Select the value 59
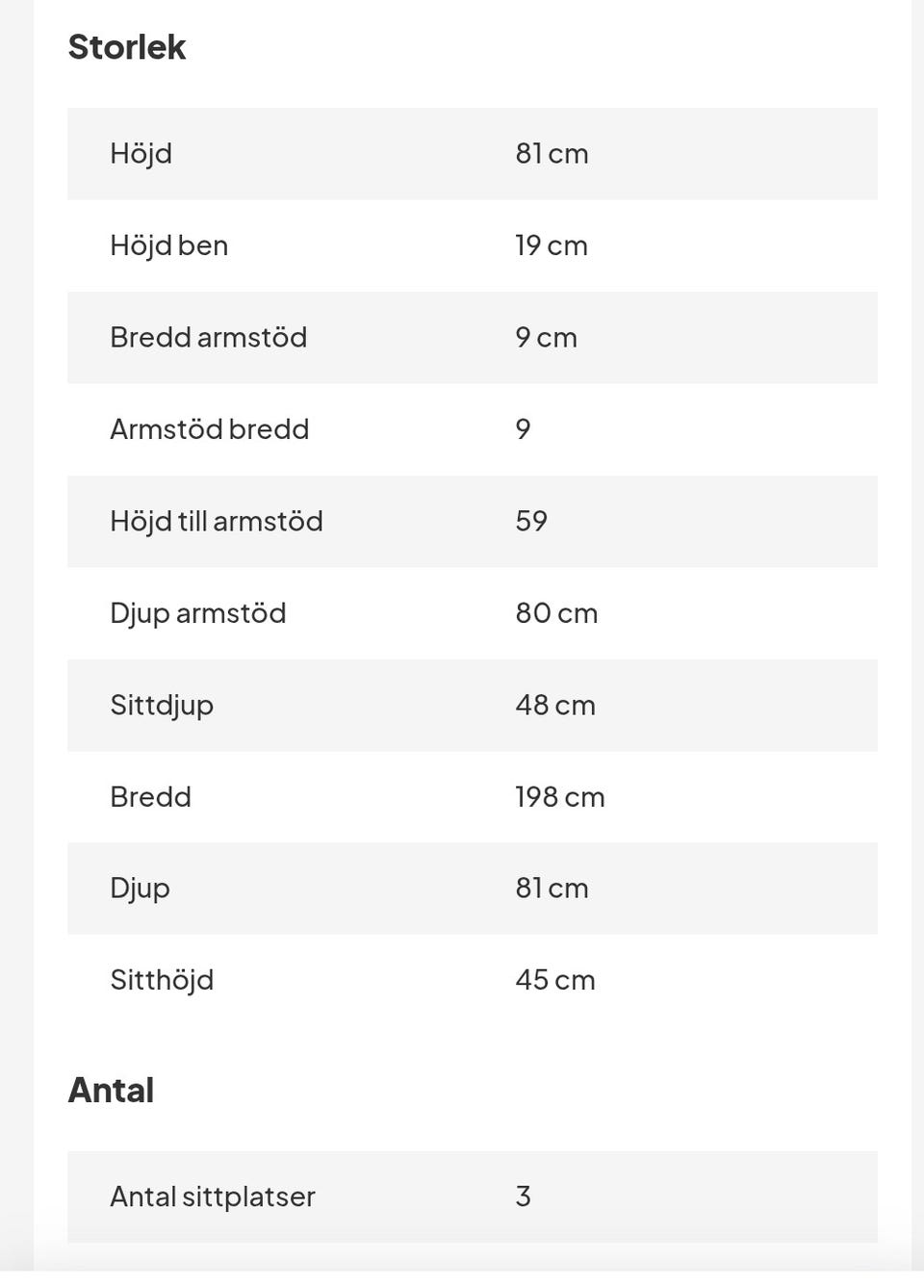Image resolution: width=924 pixels, height=1288 pixels. click(x=531, y=522)
